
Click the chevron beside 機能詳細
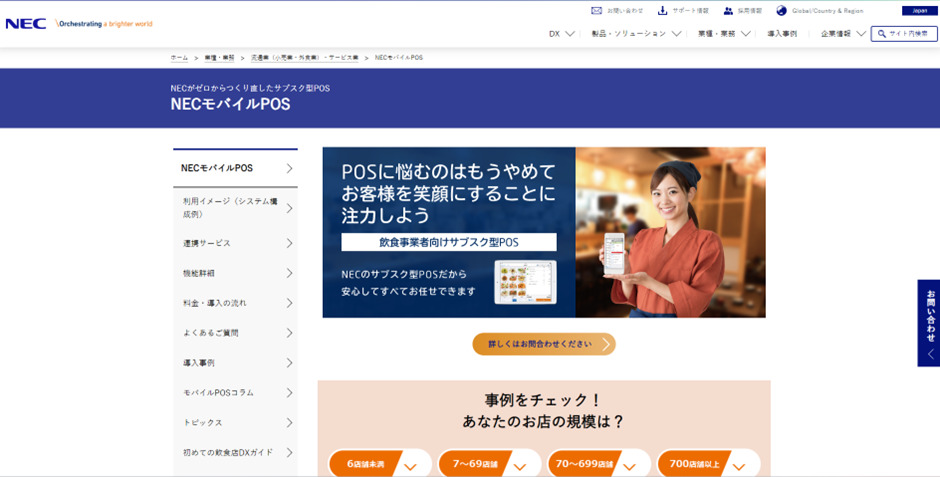pyautogui.click(x=290, y=273)
